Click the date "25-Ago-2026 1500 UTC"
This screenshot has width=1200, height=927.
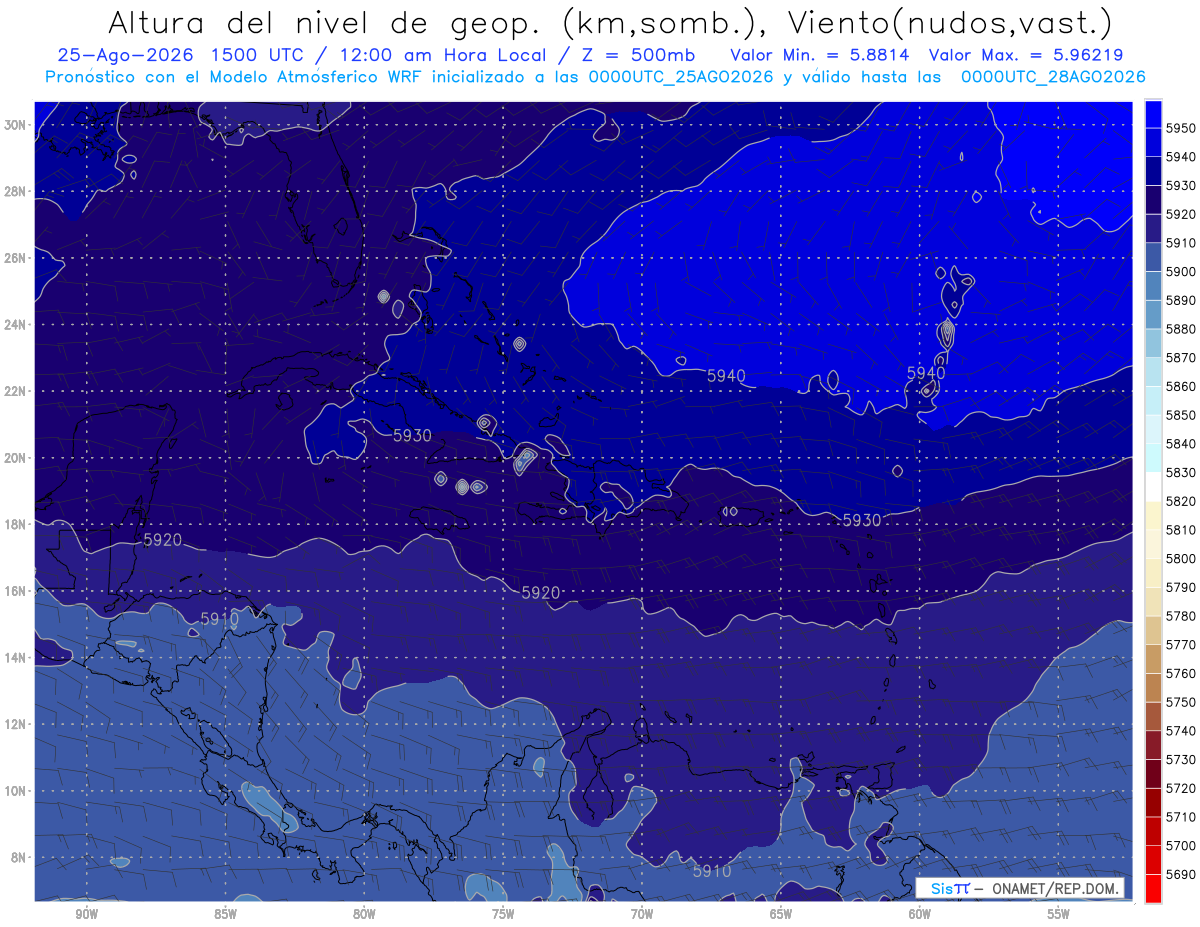(x=177, y=56)
